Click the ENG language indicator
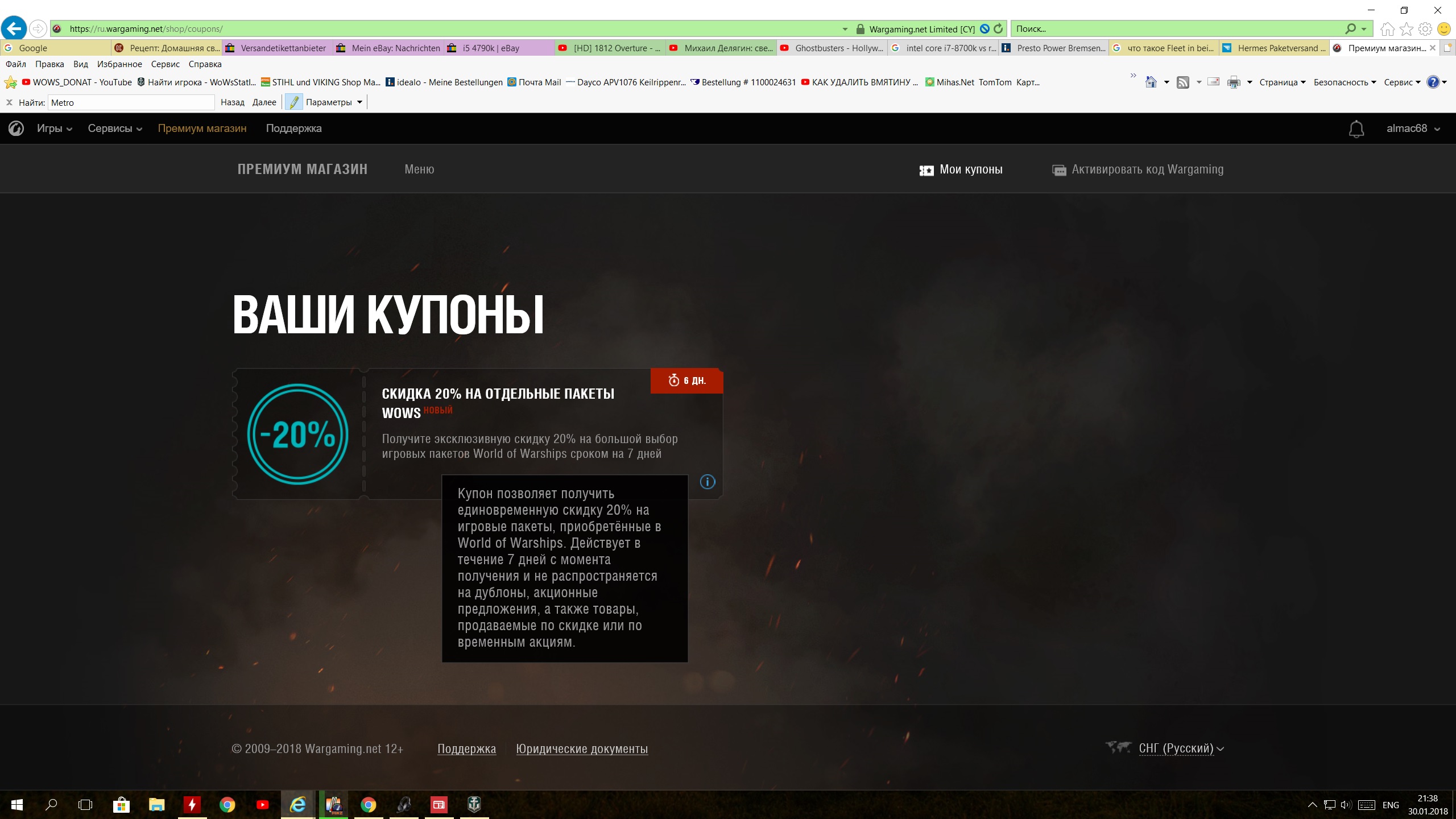This screenshot has height=819, width=1456. pos(1391,805)
